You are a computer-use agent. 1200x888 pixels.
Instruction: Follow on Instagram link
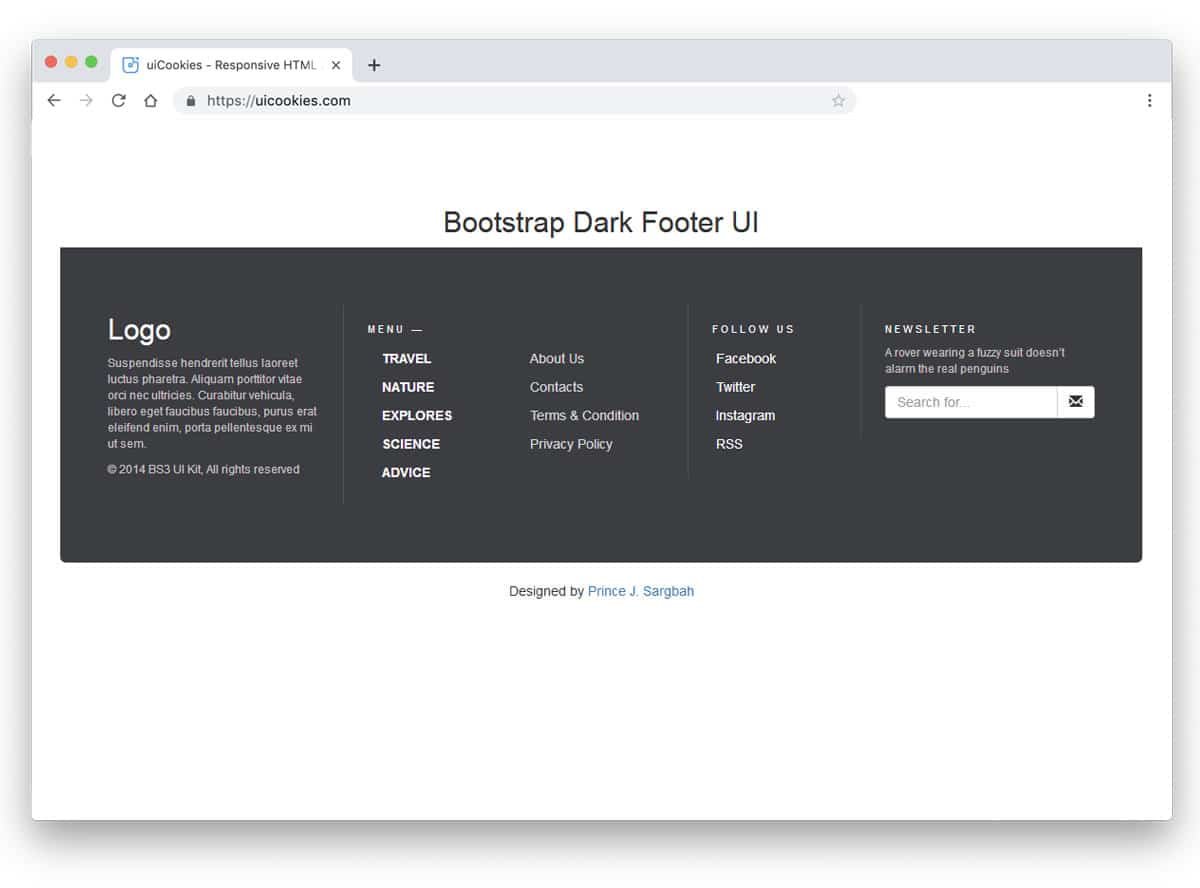745,415
